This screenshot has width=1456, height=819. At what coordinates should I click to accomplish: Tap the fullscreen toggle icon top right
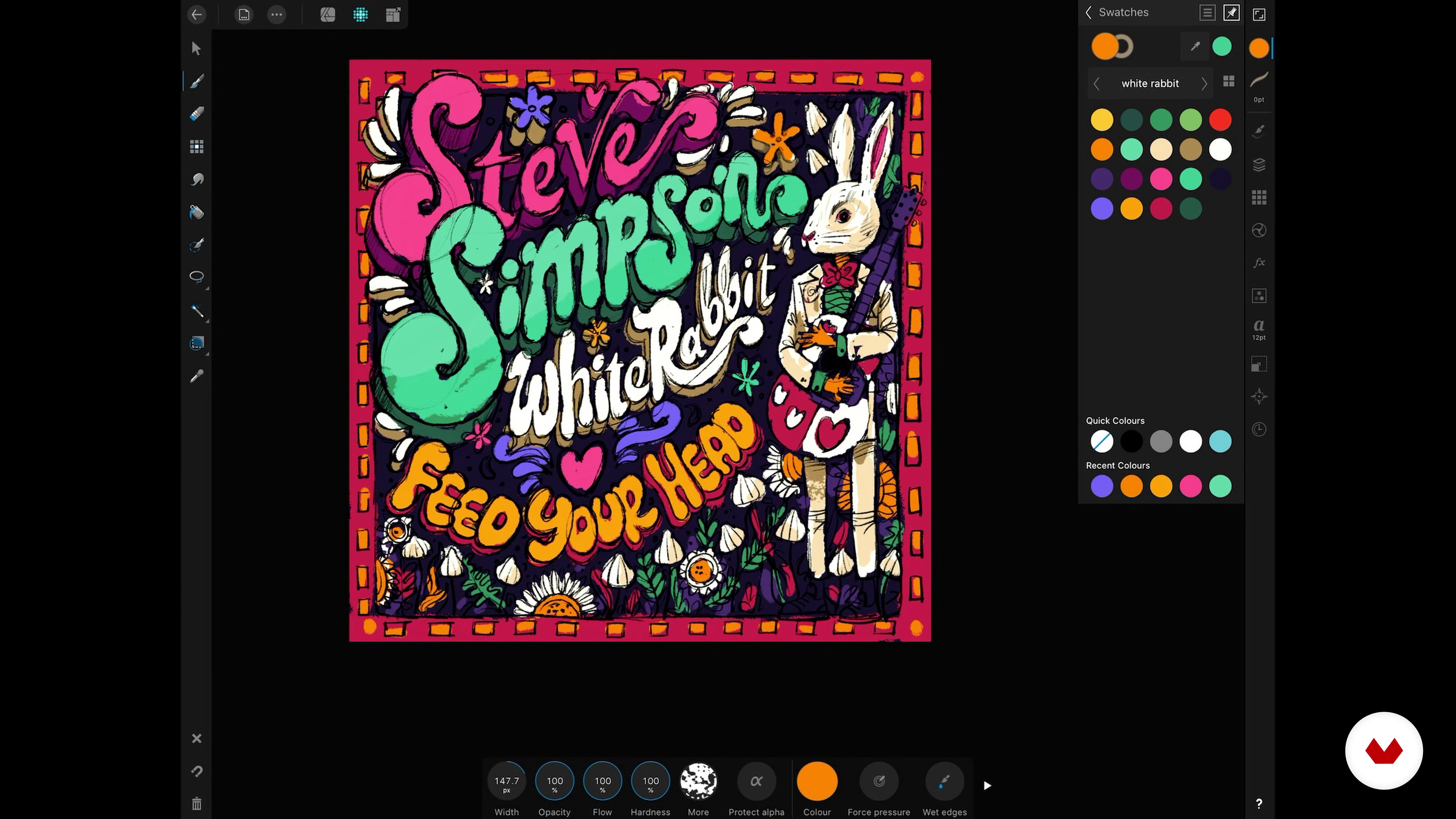(x=1259, y=15)
